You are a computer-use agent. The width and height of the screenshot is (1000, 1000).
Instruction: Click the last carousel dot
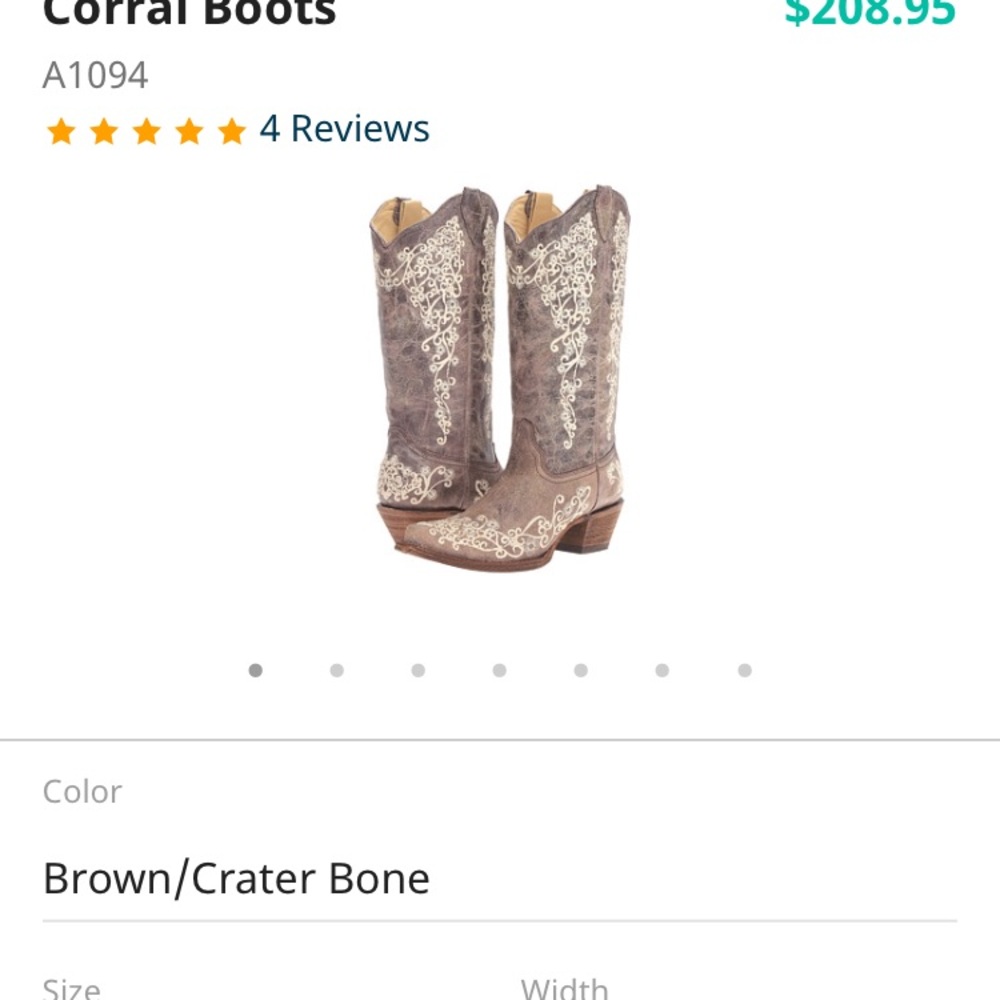point(744,670)
